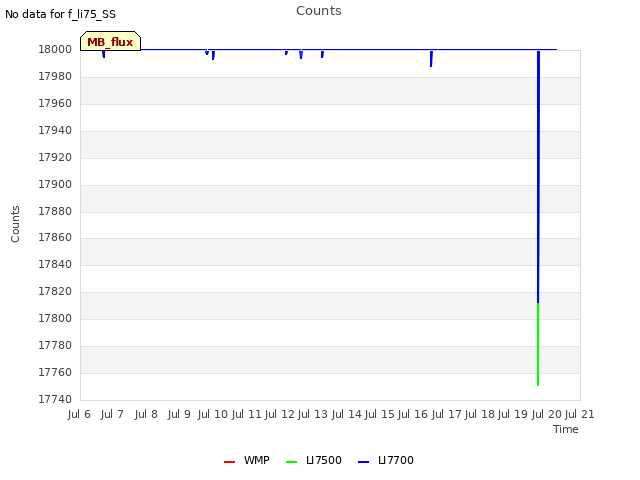The width and height of the screenshot is (640, 480).
Task: Click the 'Jul 6' x-axis tick label
Action: click(79, 414)
